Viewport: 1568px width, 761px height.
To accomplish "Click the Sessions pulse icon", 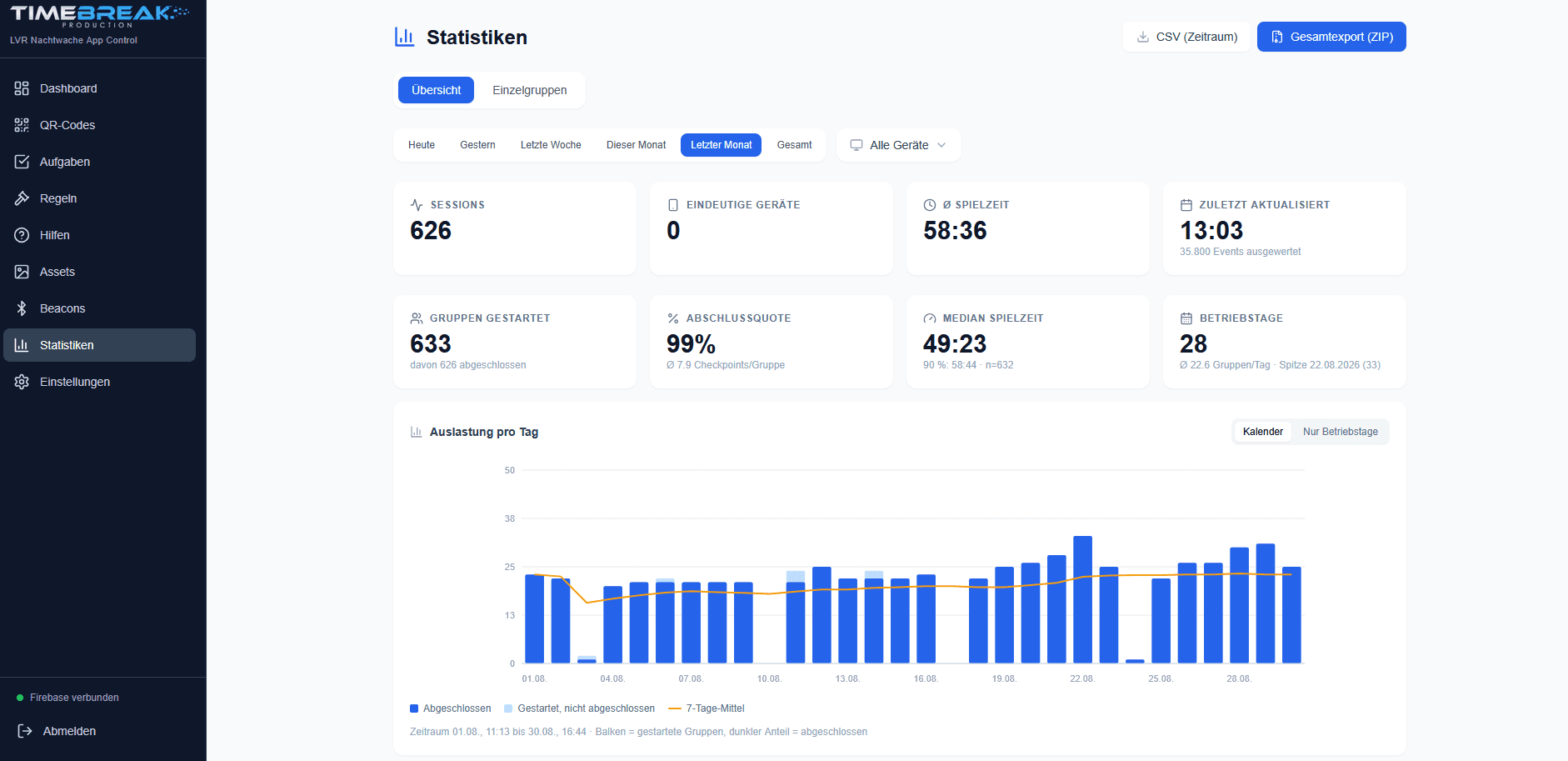I will coord(417,205).
